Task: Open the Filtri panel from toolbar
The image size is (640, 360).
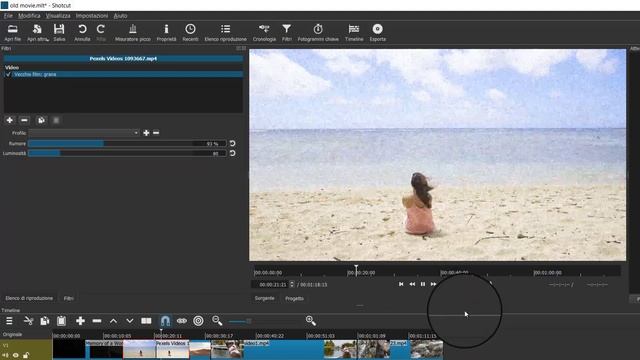Action: click(287, 33)
